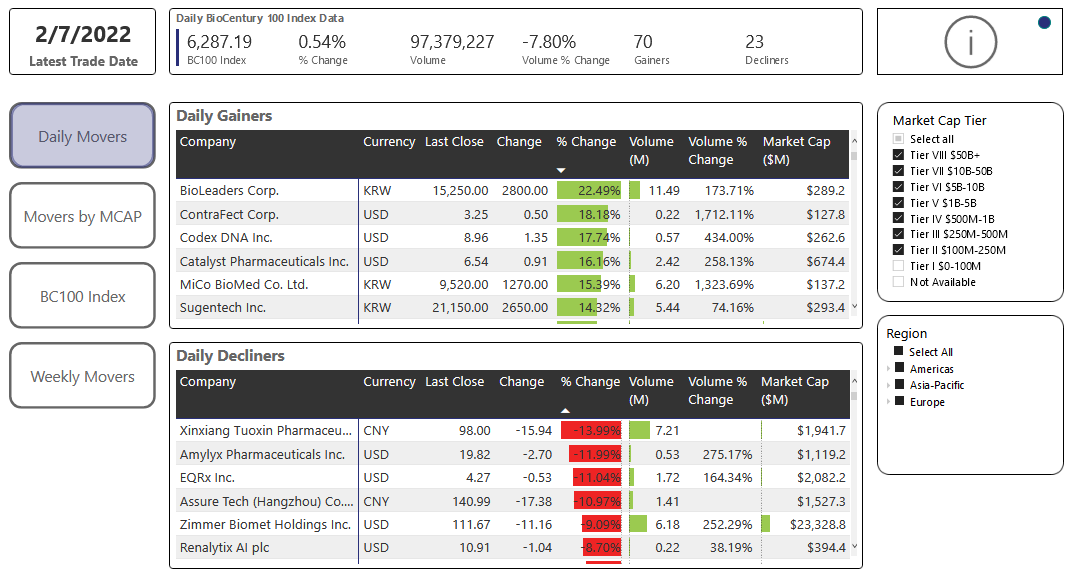
Task: Switch to Weekly Movers
Action: click(x=82, y=376)
